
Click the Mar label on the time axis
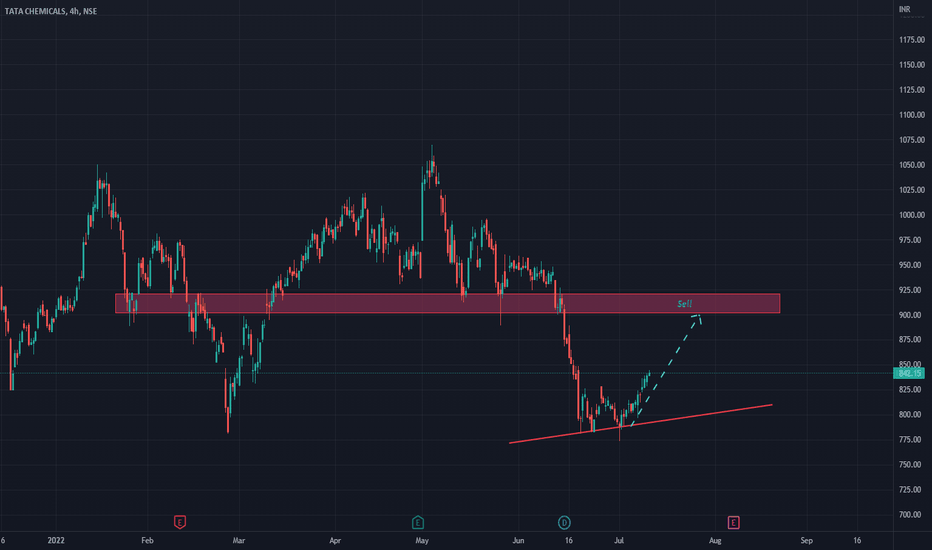pos(238,540)
